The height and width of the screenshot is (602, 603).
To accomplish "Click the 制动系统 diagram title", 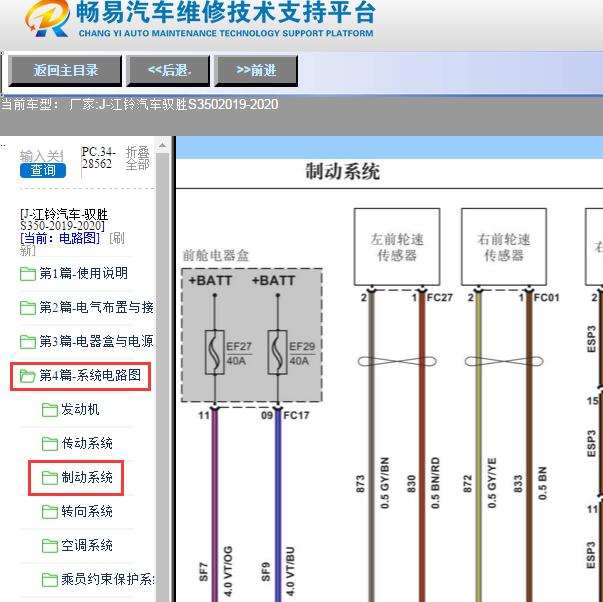I will click(x=343, y=171).
